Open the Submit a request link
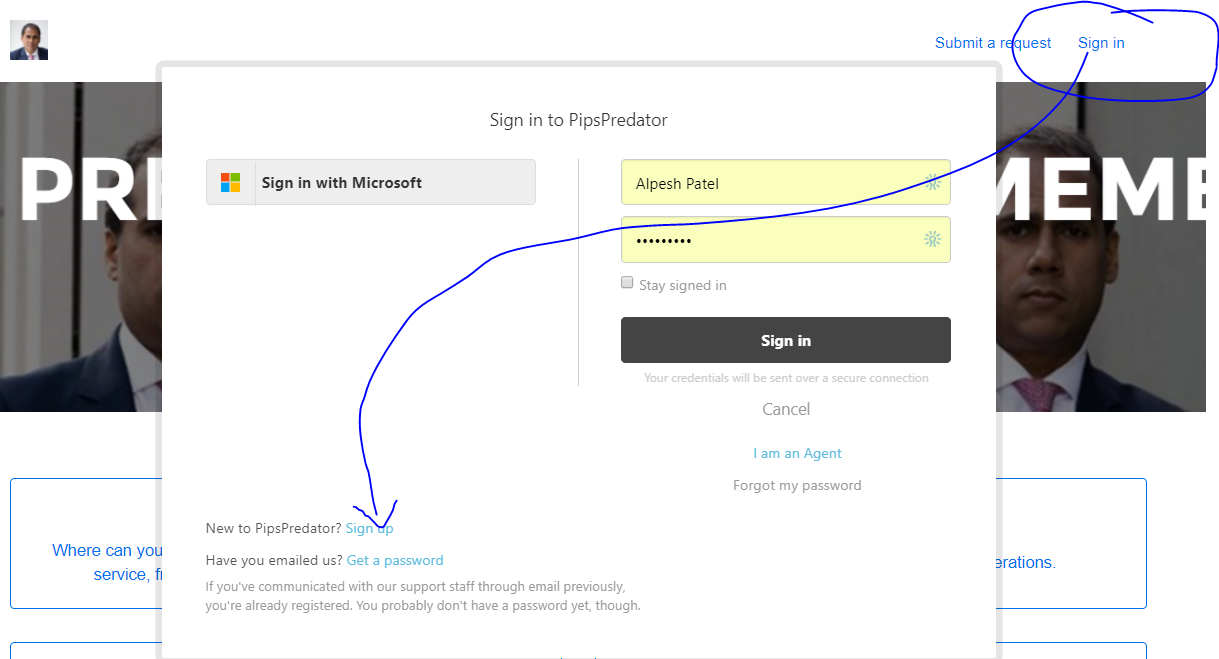The width and height of the screenshot is (1219, 659). (x=993, y=43)
